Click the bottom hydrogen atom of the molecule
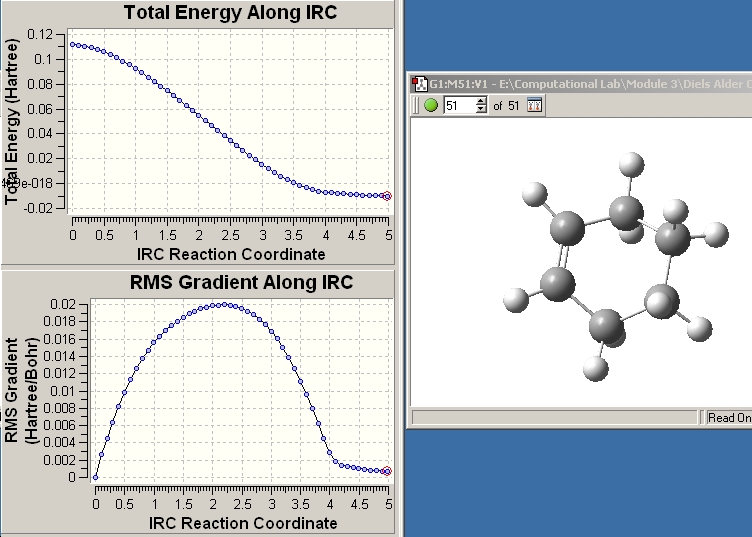 [596, 369]
